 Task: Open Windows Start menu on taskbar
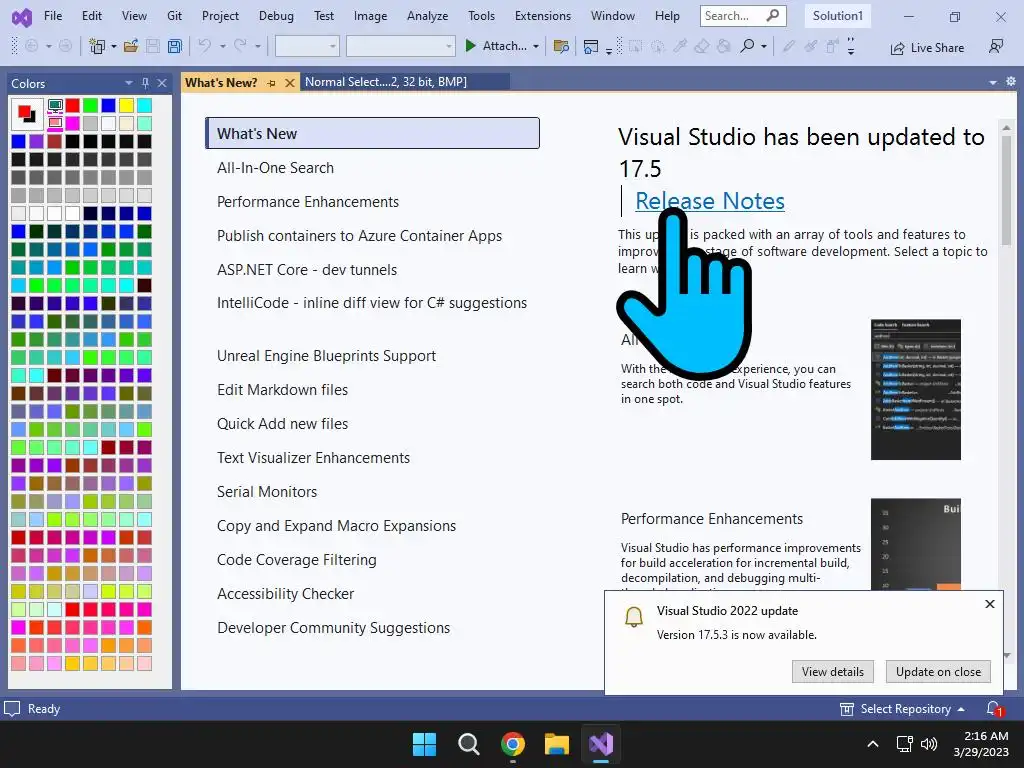coord(424,744)
